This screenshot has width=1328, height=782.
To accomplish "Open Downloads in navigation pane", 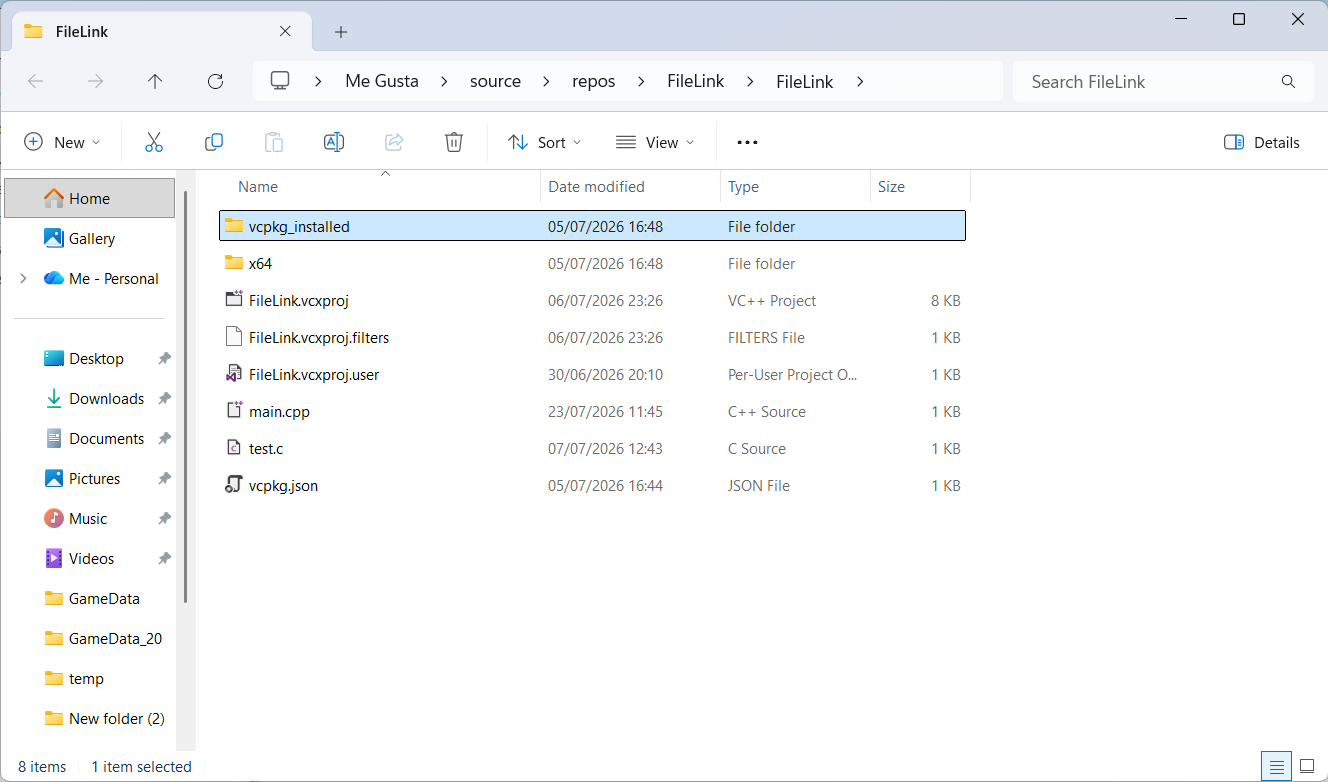I will [x=90, y=398].
